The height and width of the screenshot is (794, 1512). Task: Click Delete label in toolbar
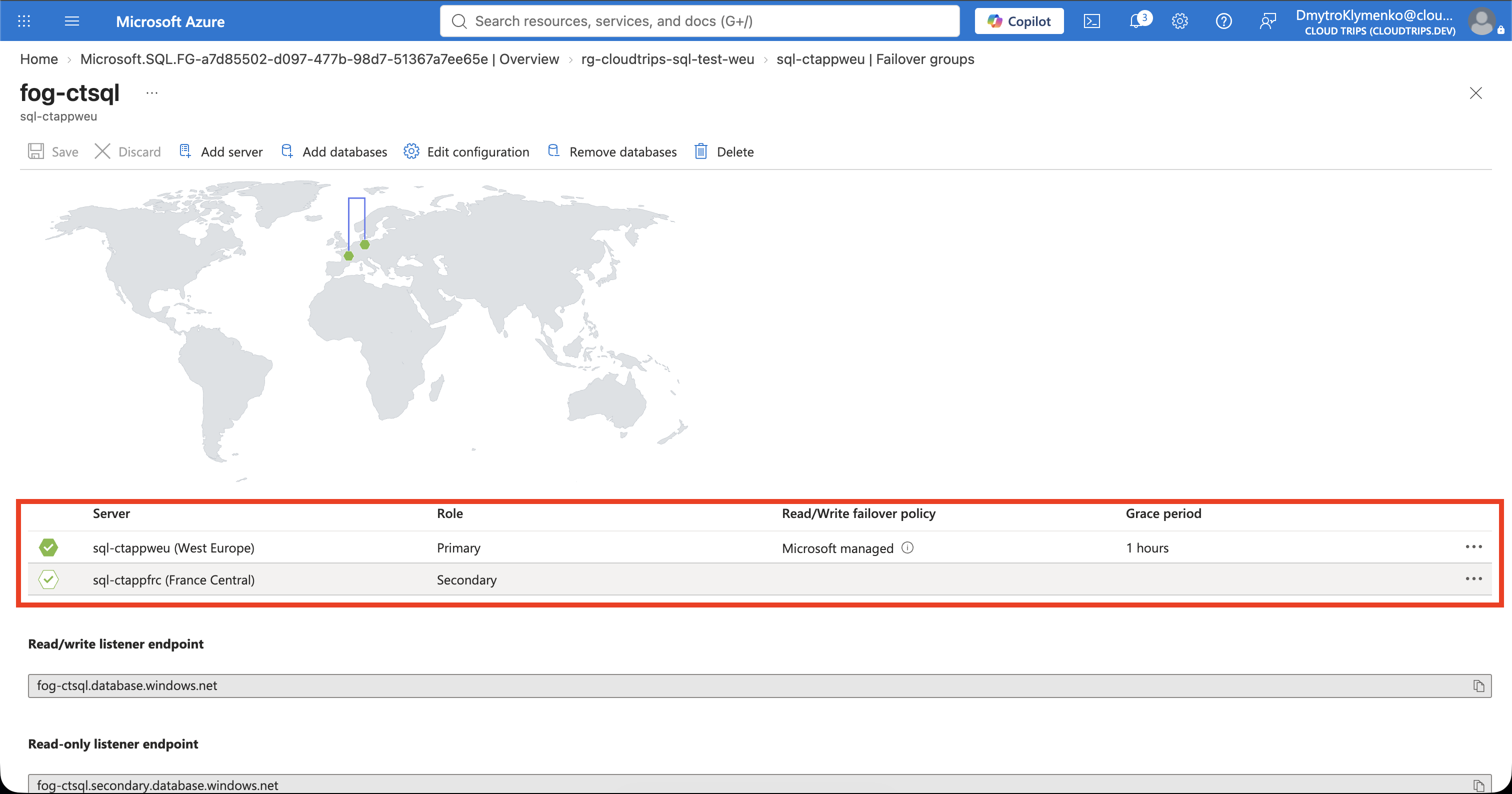[735, 152]
